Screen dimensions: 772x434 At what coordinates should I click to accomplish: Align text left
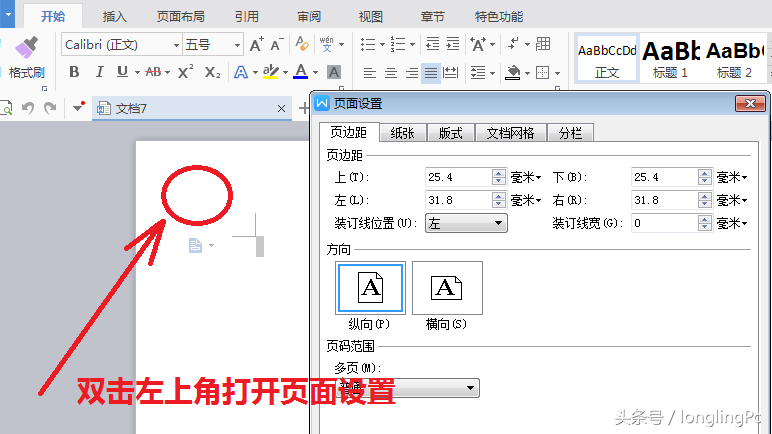(x=370, y=73)
